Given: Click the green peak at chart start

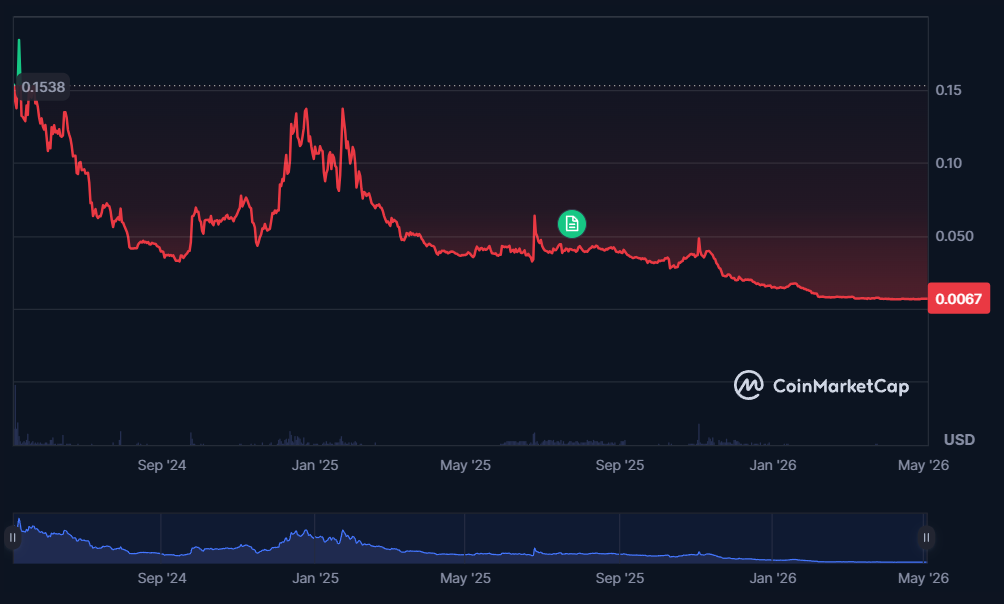Looking at the screenshot, I should pos(19,56).
